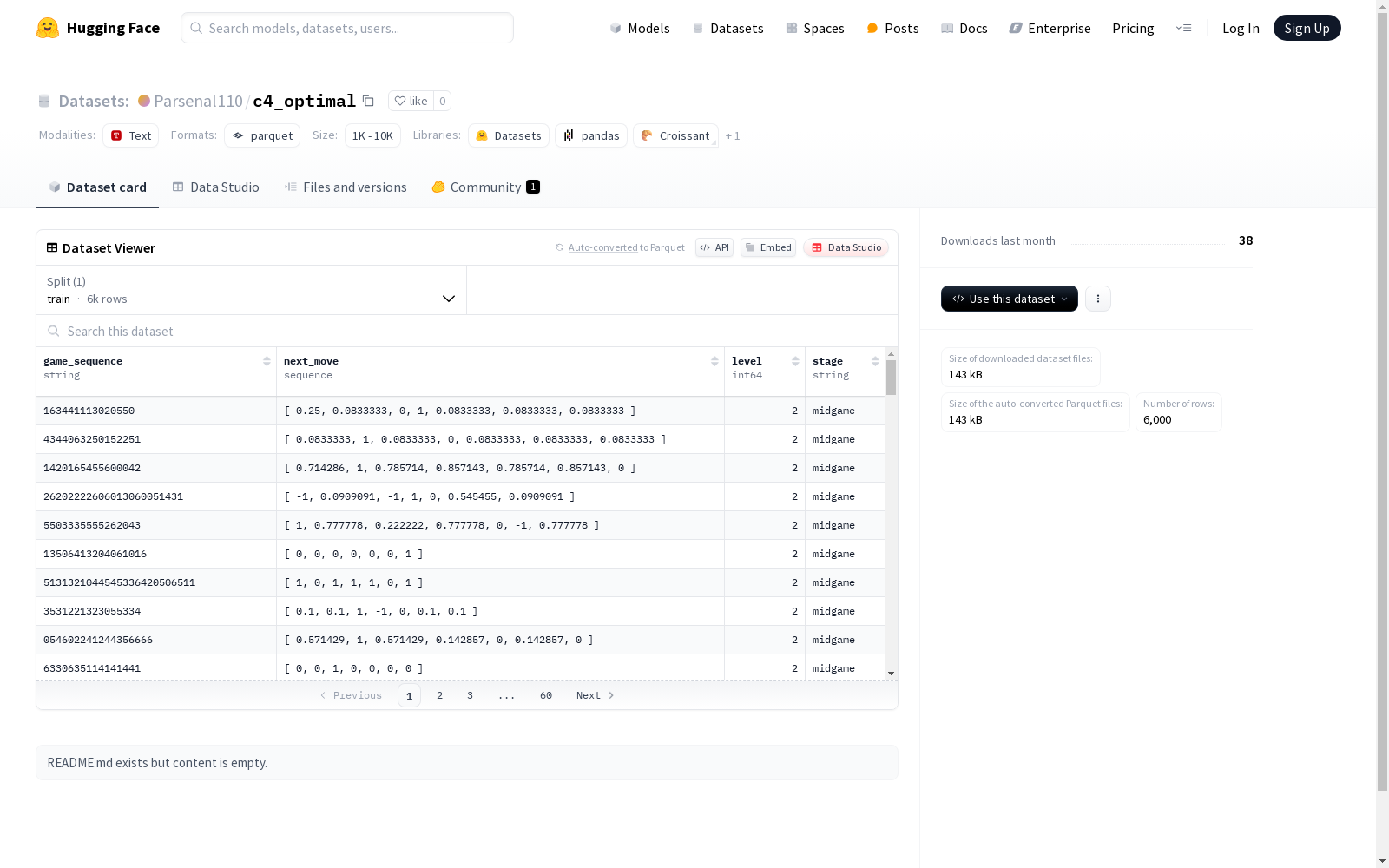Select the Datasets library tag
The height and width of the screenshot is (868, 1389).
click(509, 135)
